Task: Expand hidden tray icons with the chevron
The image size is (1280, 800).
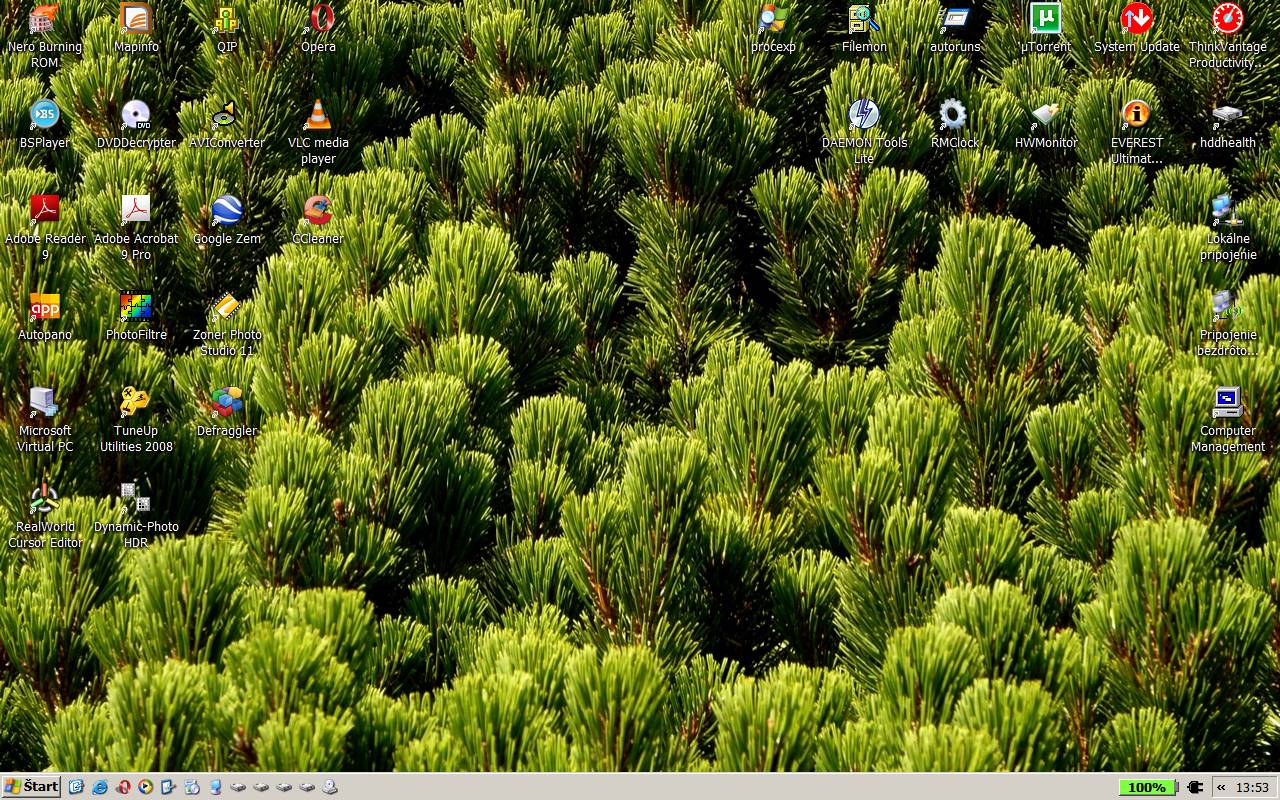Action: point(1221,788)
